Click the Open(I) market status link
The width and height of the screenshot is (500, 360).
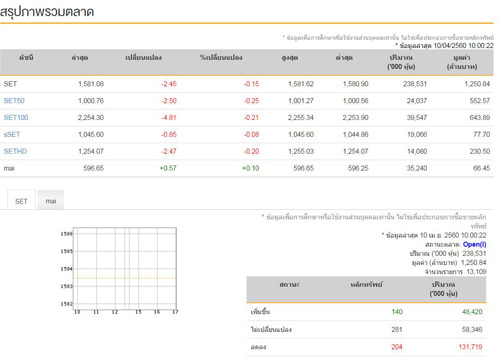pyautogui.click(x=474, y=244)
